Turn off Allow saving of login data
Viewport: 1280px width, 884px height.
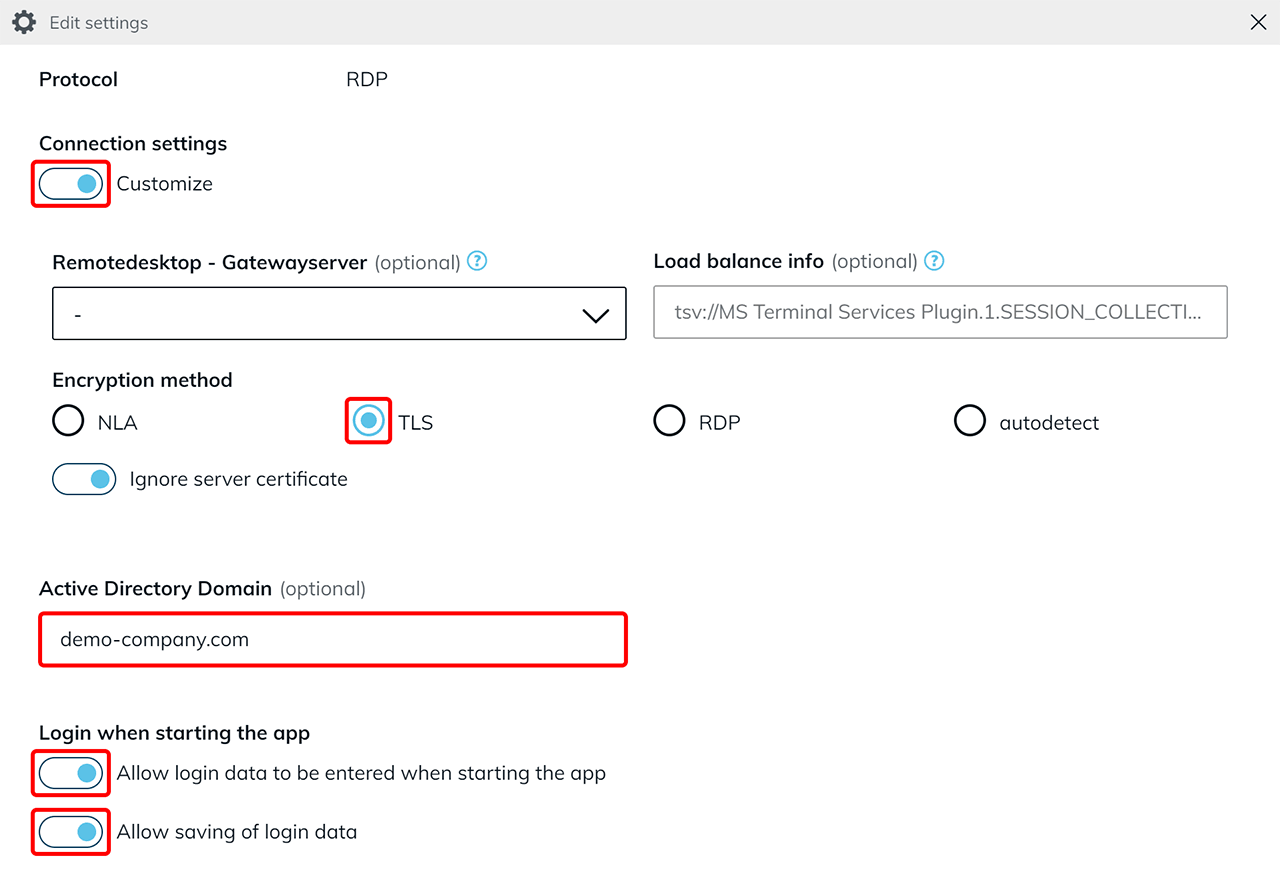[71, 831]
